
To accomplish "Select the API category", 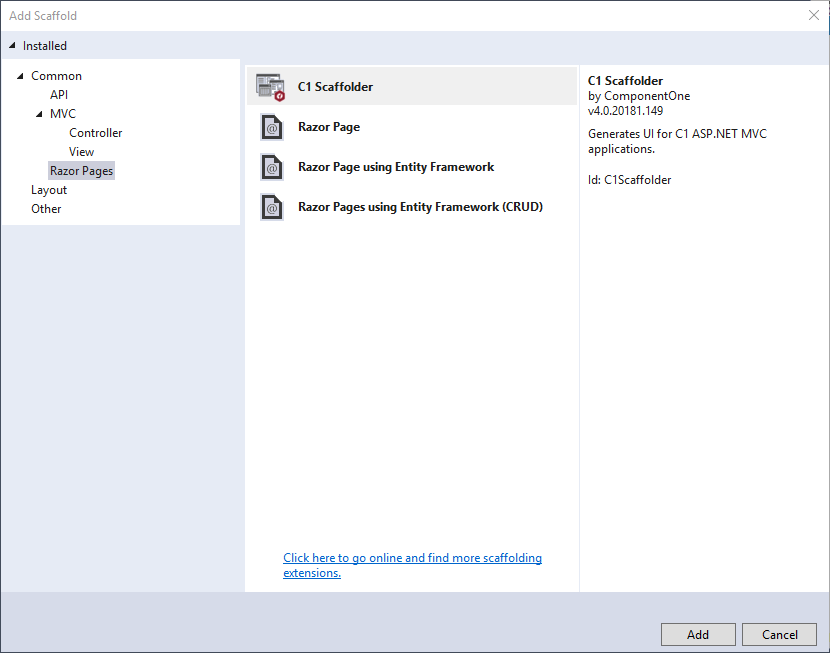I will [x=59, y=95].
